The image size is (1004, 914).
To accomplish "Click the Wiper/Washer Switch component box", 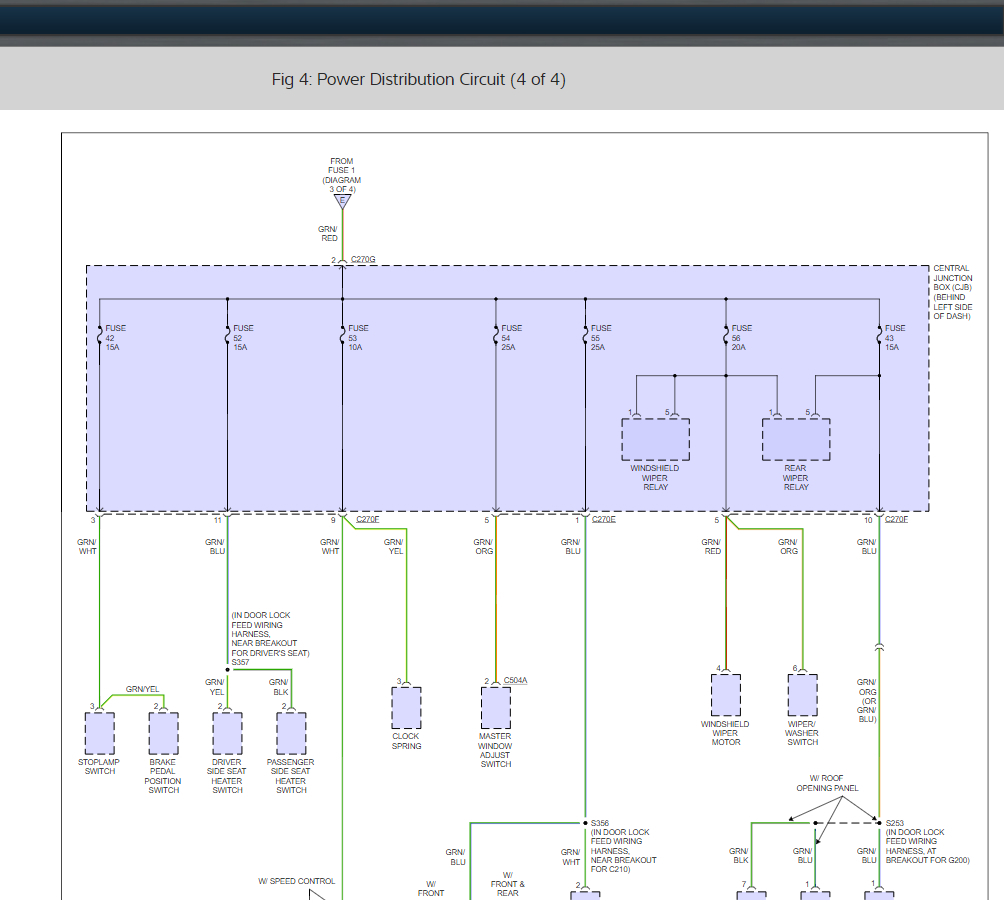I will 802,695.
